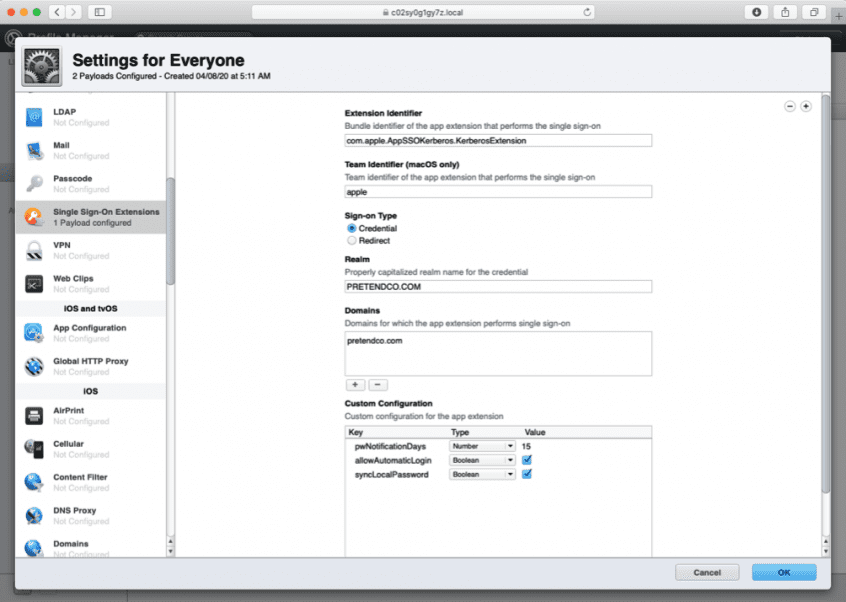Open the Type dropdown for pwNotificationDays
The image size is (846, 602).
481,446
